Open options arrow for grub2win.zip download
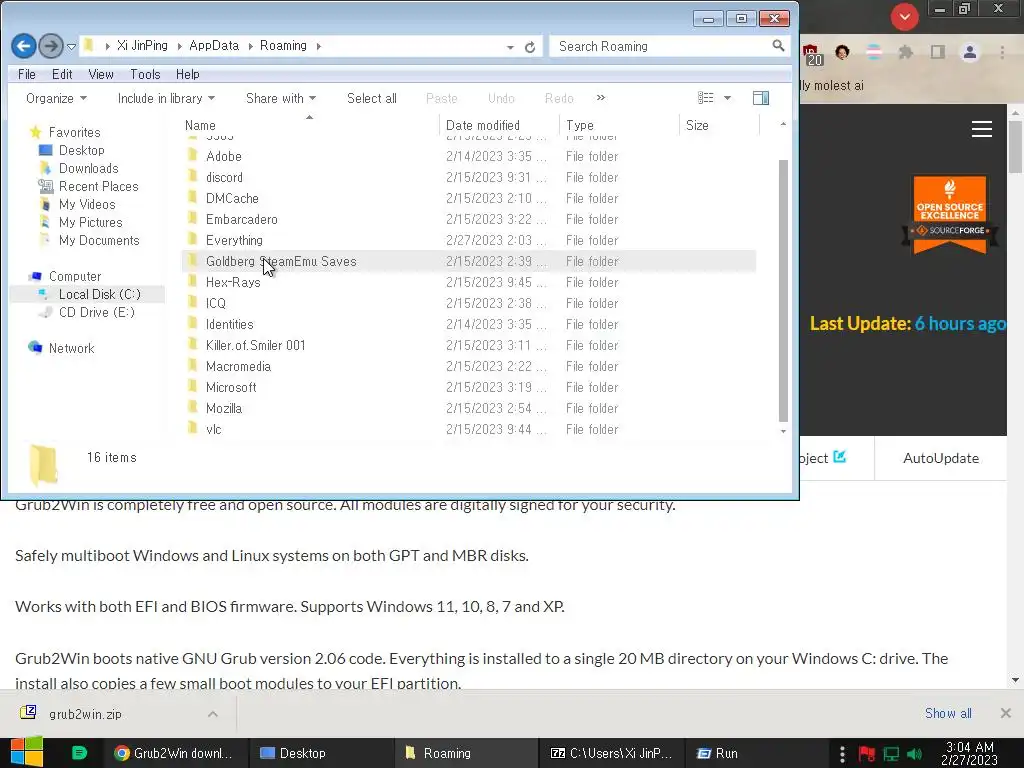 212,714
